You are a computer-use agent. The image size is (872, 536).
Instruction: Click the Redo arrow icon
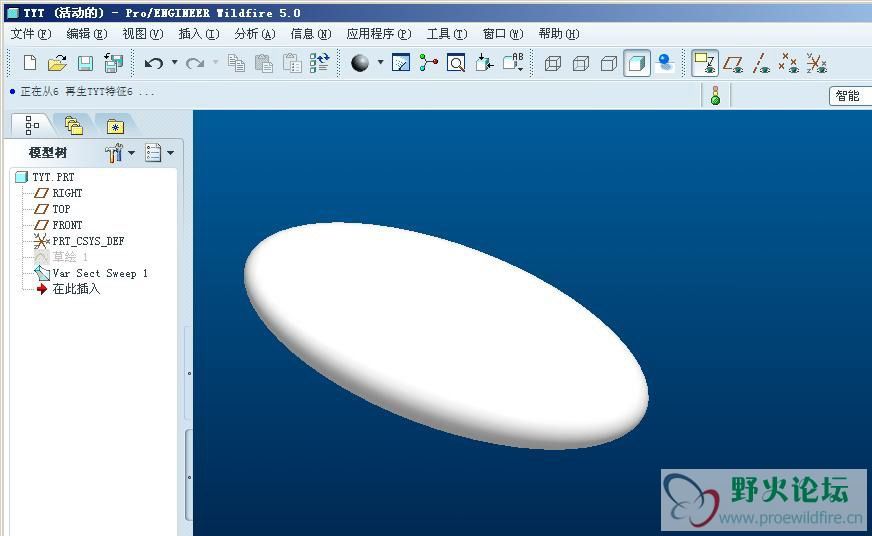tap(195, 63)
